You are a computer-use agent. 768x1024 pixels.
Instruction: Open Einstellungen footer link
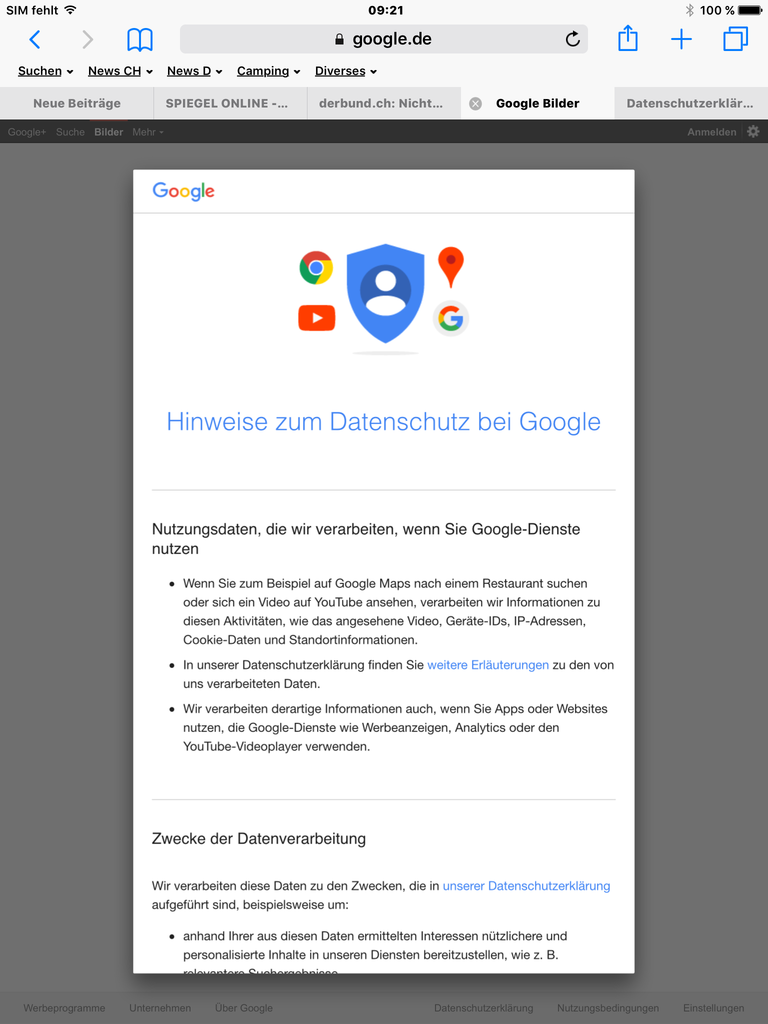point(713,1008)
